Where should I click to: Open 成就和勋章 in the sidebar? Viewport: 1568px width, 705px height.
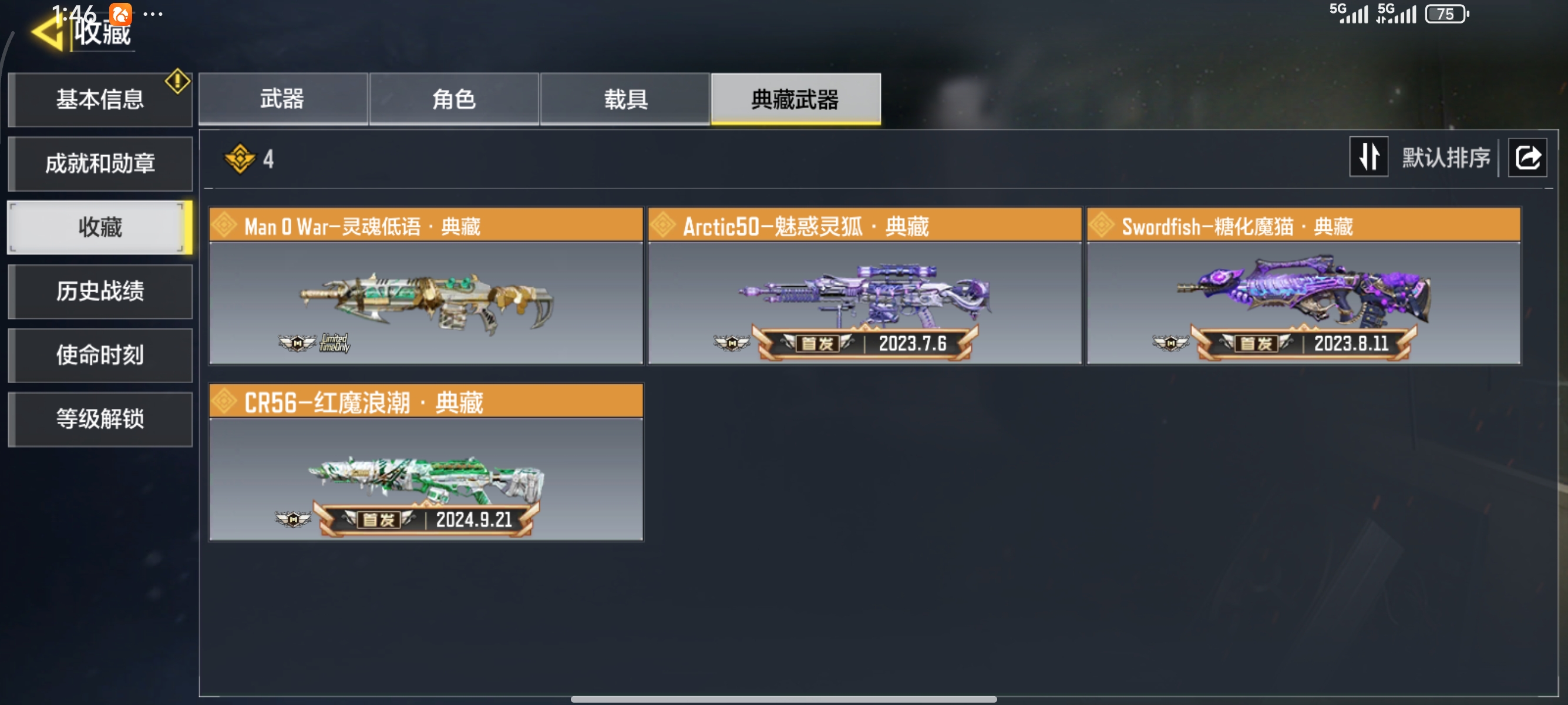[x=100, y=163]
